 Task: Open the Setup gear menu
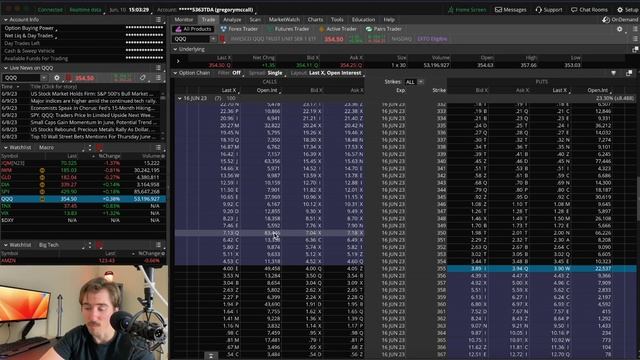click(628, 10)
